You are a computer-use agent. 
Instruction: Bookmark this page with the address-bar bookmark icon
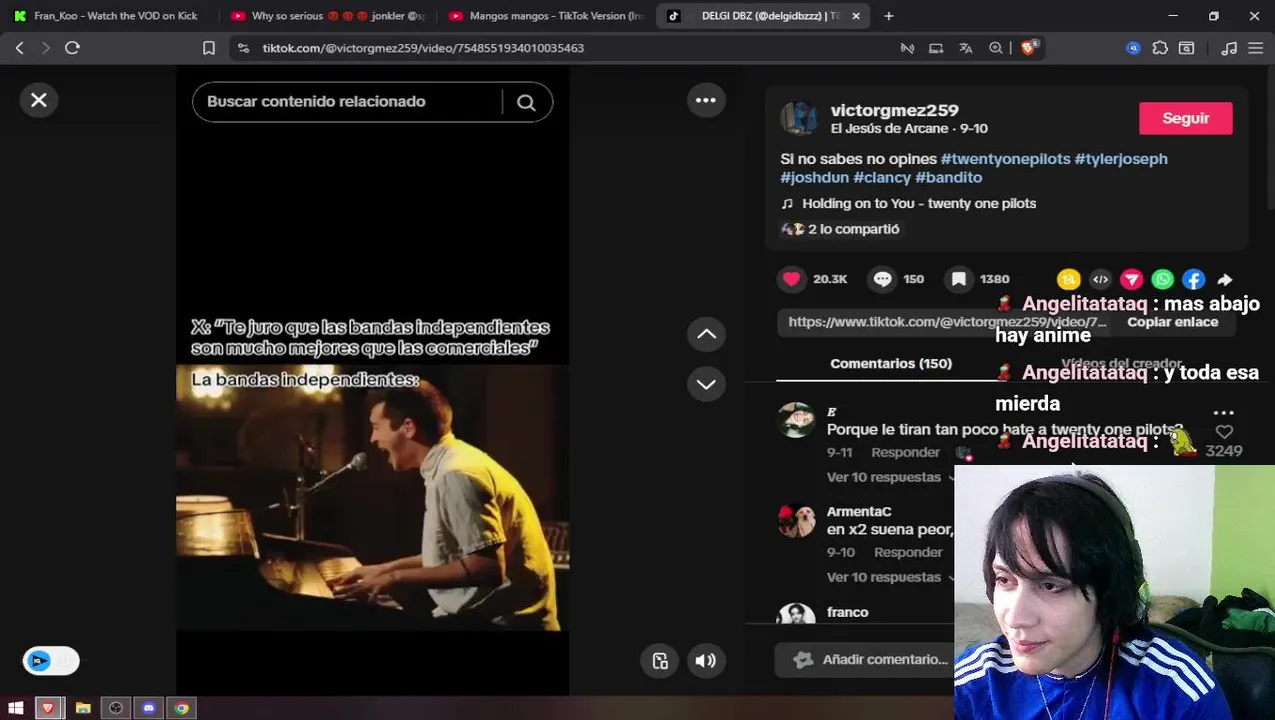[209, 48]
